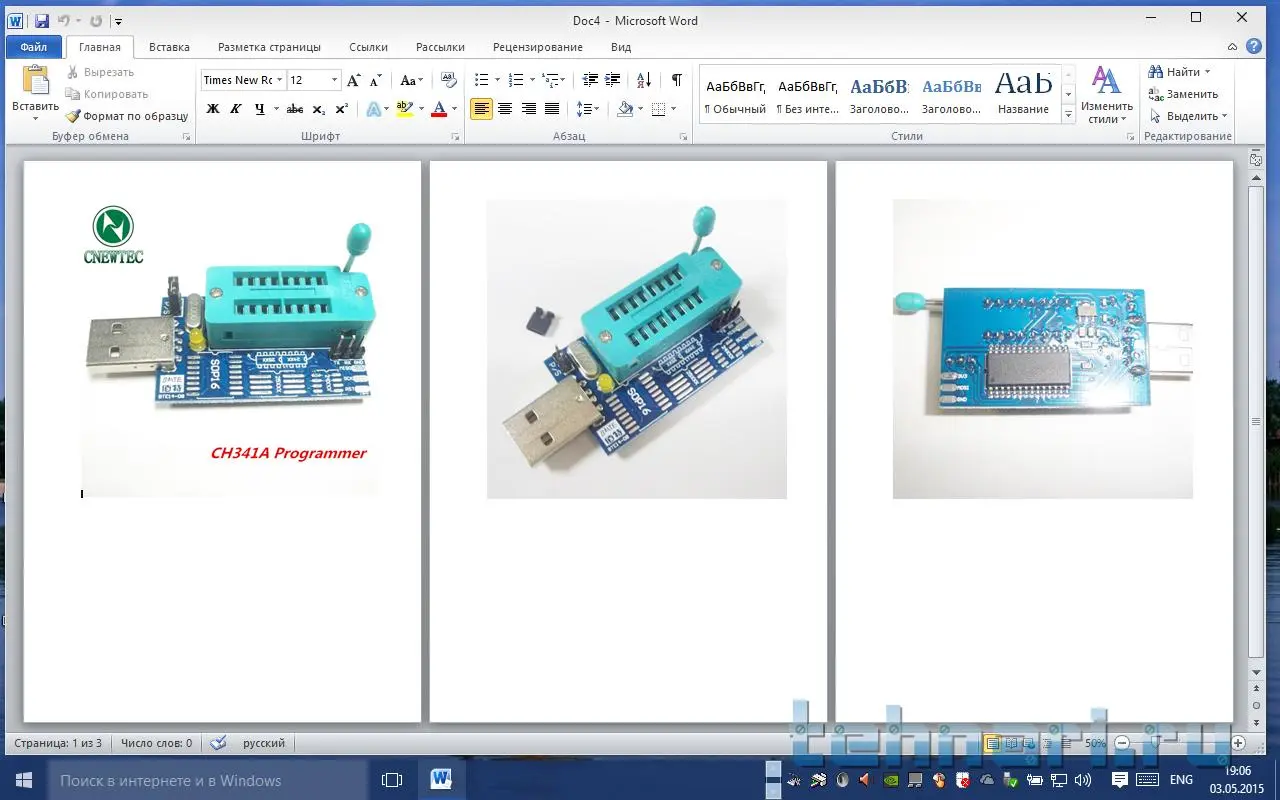Clear formatting with the eraser icon

[448, 80]
